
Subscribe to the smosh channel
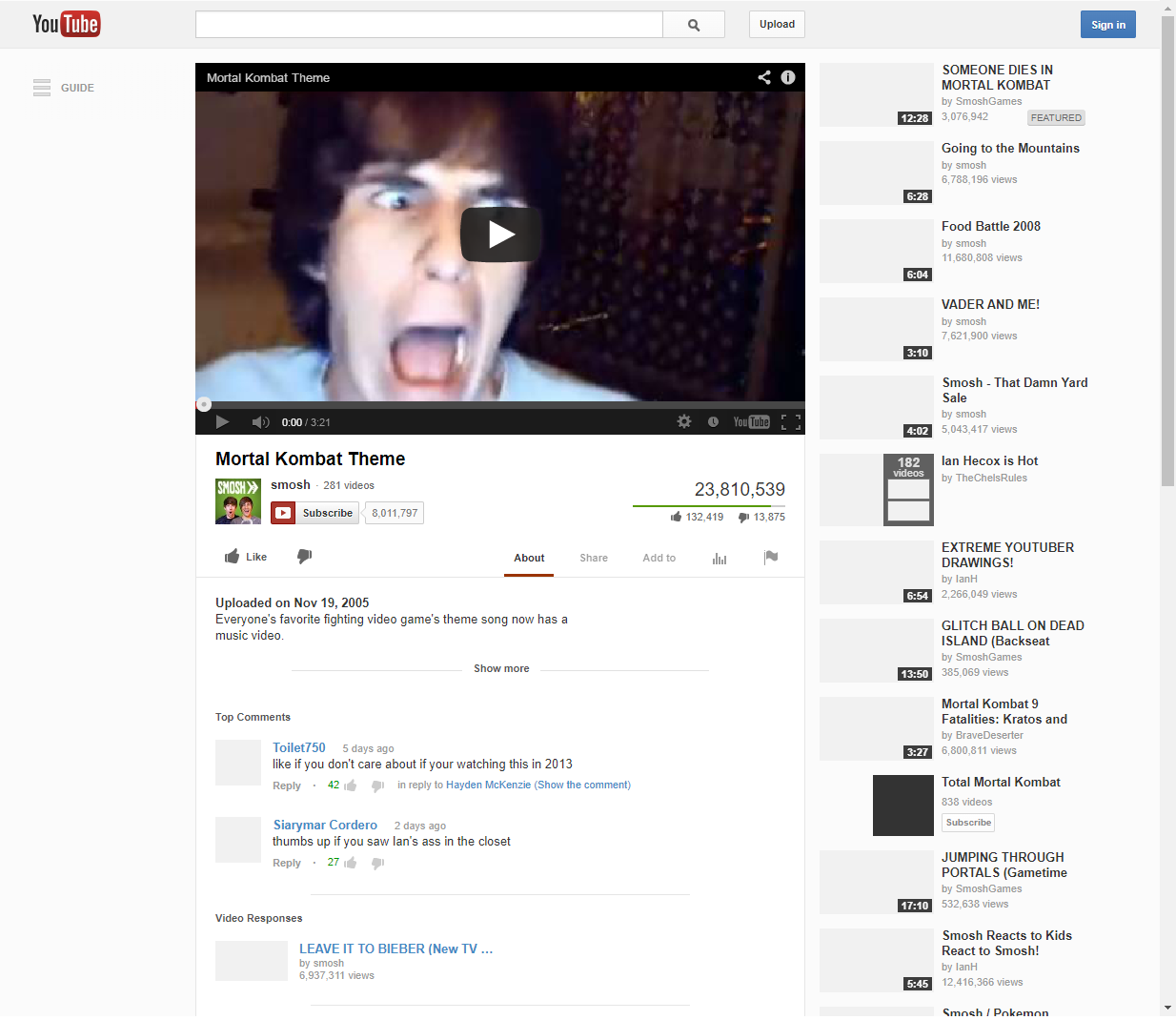tap(315, 513)
